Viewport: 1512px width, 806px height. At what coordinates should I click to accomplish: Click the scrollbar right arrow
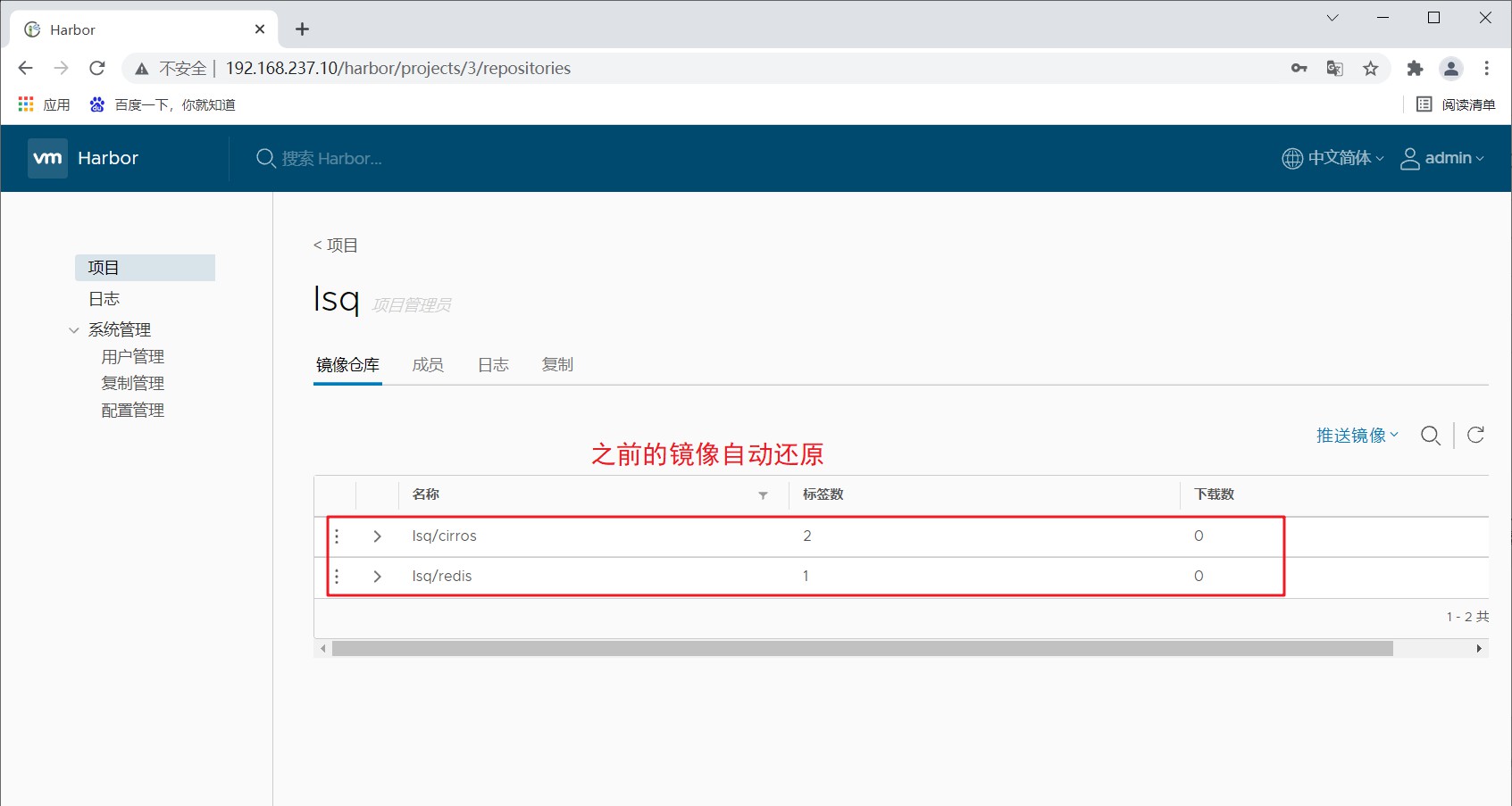coord(1480,649)
